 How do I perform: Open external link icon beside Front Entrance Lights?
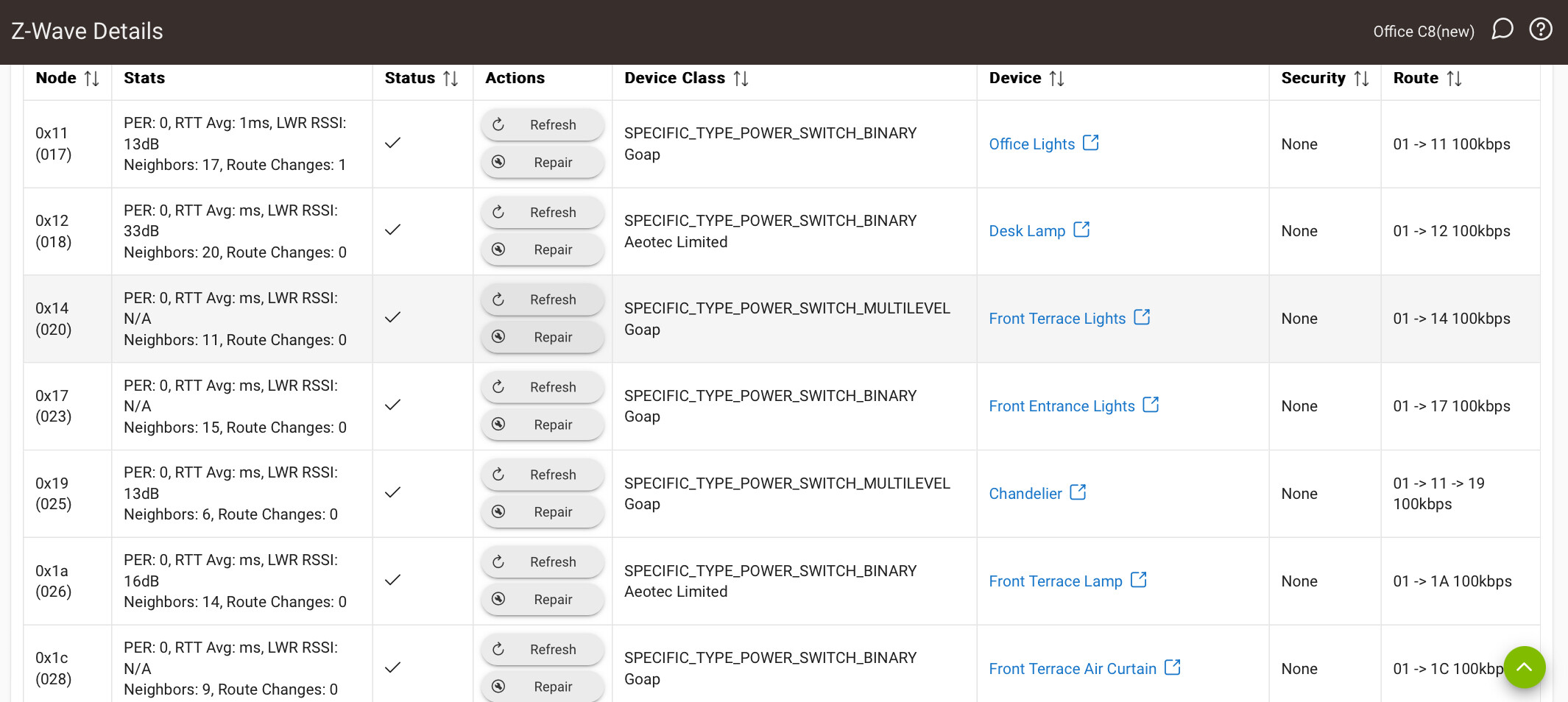tap(1151, 405)
